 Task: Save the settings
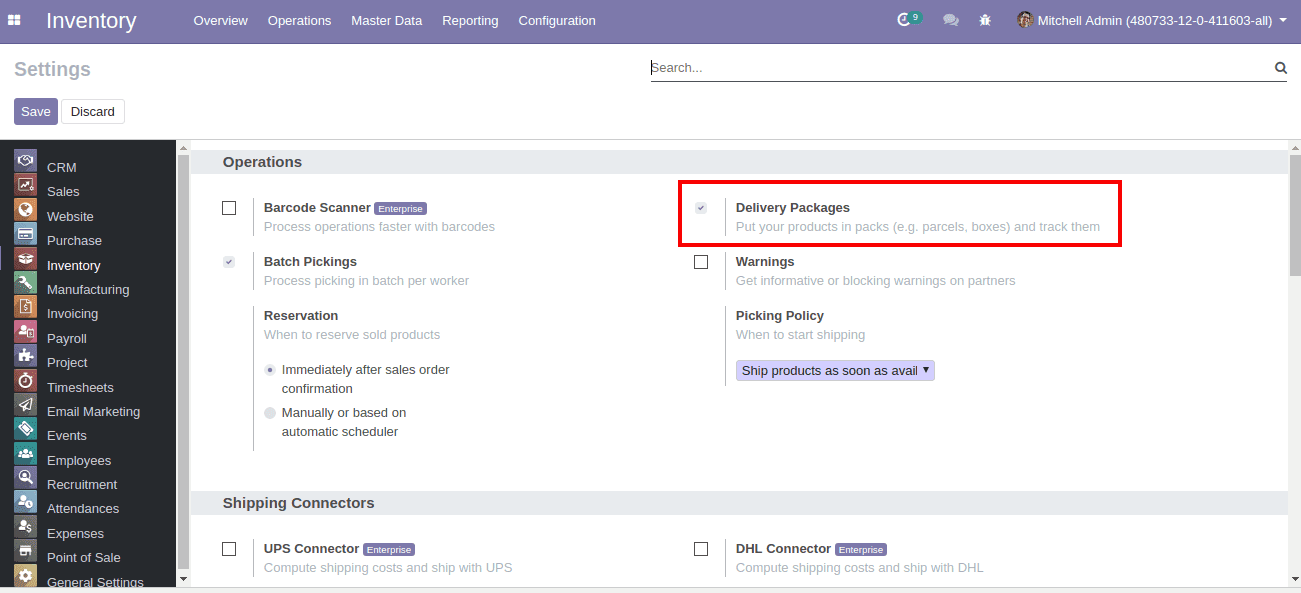tap(36, 111)
